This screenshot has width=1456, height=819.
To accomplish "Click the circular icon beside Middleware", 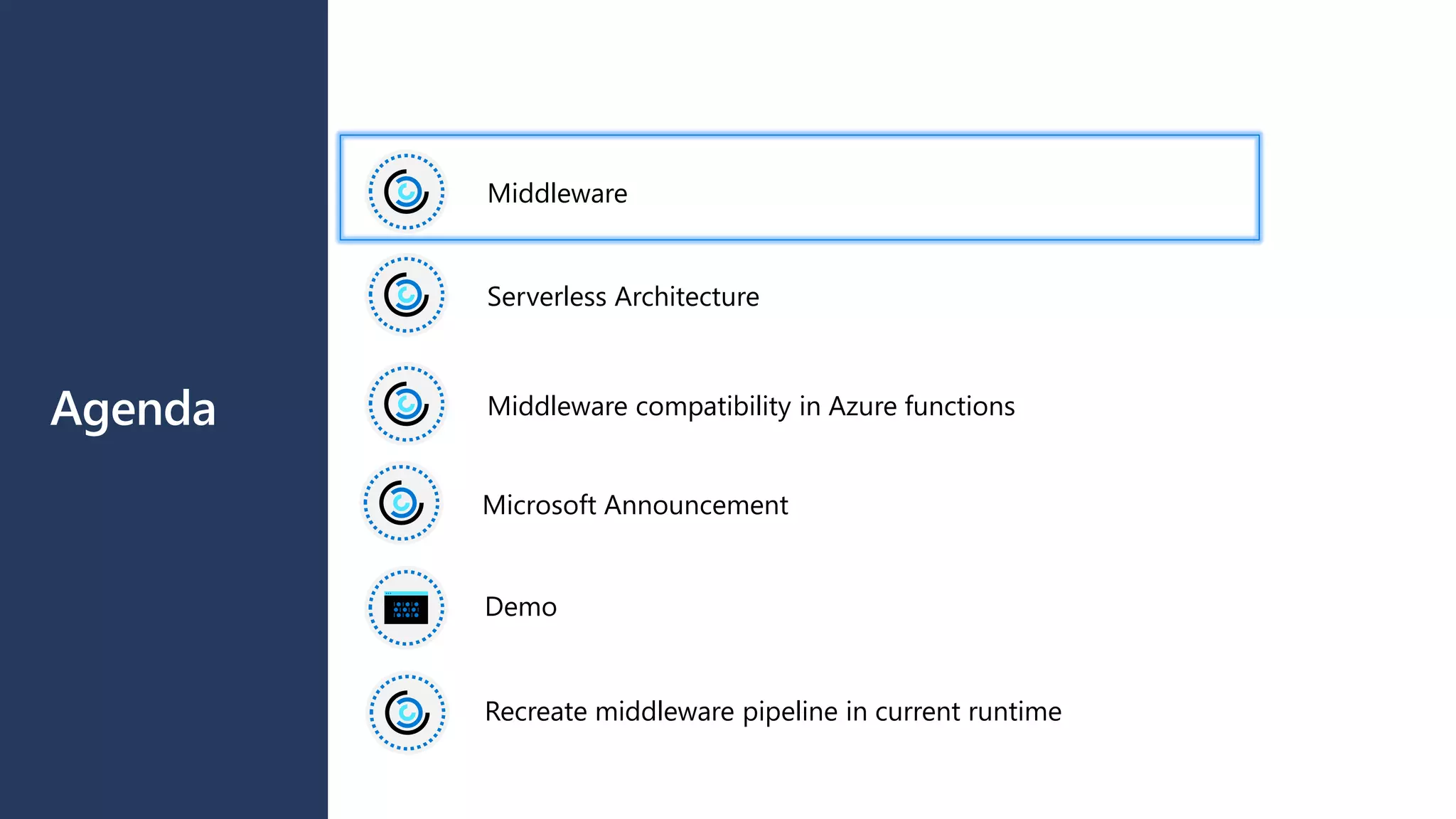I will click(x=406, y=192).
